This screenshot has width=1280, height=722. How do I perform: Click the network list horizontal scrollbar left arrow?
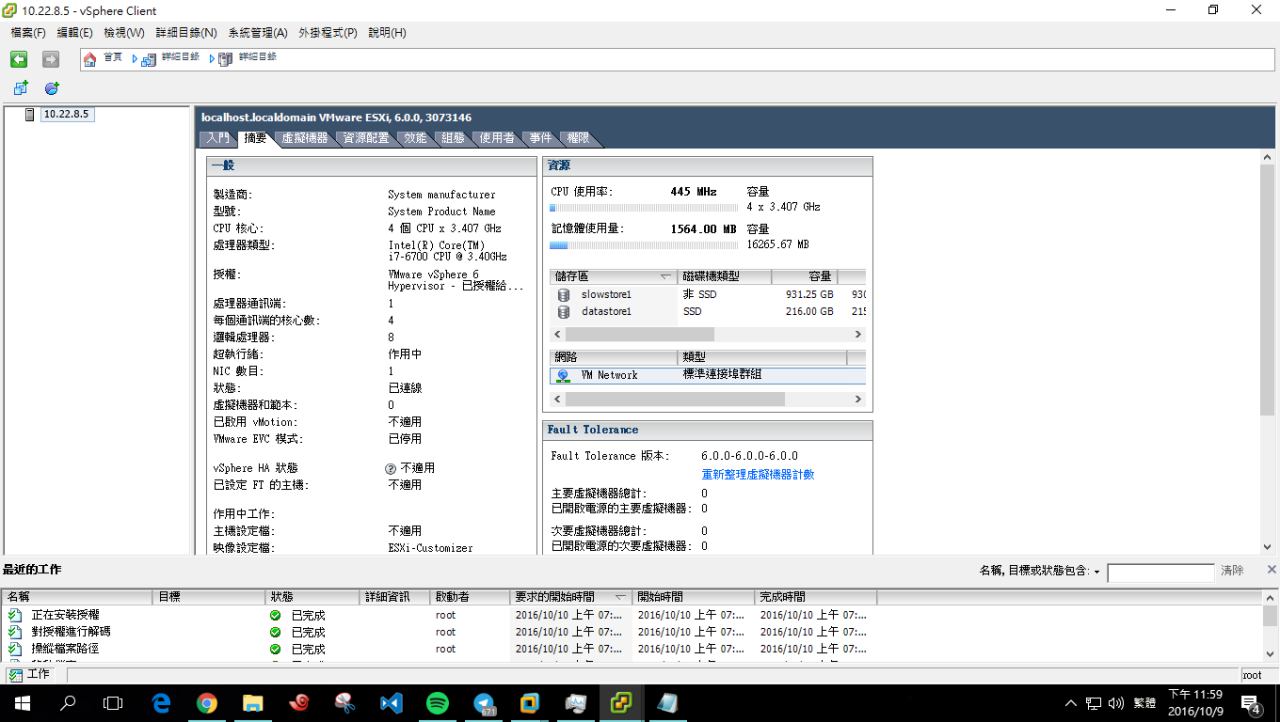pos(558,399)
